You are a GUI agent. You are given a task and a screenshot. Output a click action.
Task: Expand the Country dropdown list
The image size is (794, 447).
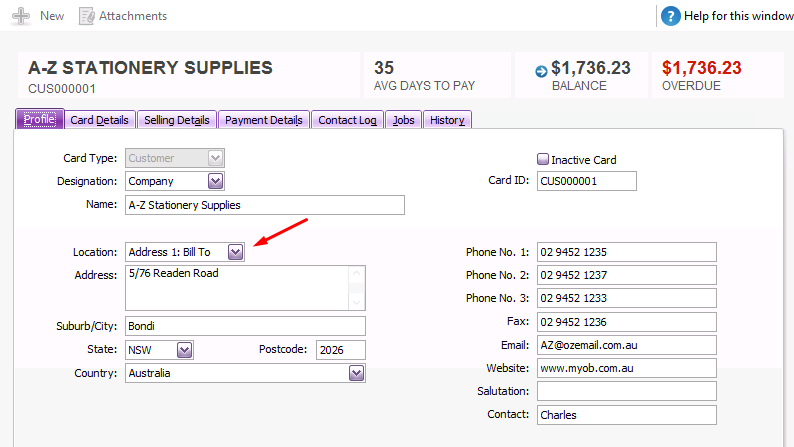(x=356, y=373)
